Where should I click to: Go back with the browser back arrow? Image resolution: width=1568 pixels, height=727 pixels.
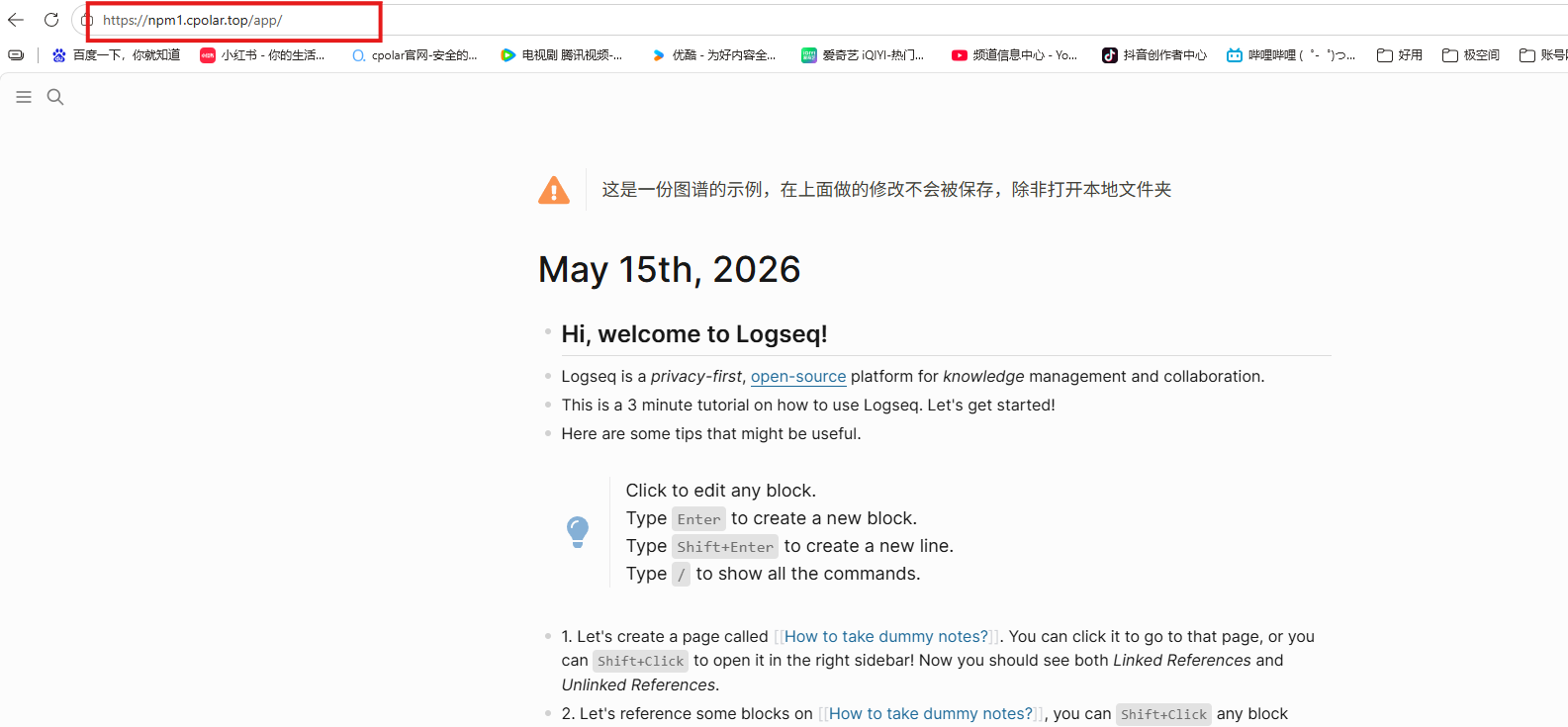16,20
